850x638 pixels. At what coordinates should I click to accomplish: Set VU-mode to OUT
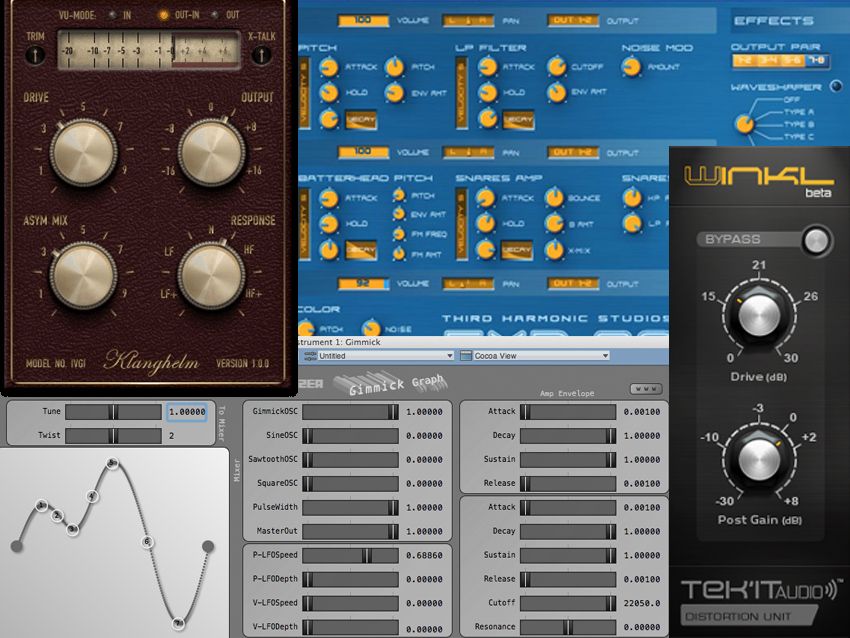tap(217, 16)
